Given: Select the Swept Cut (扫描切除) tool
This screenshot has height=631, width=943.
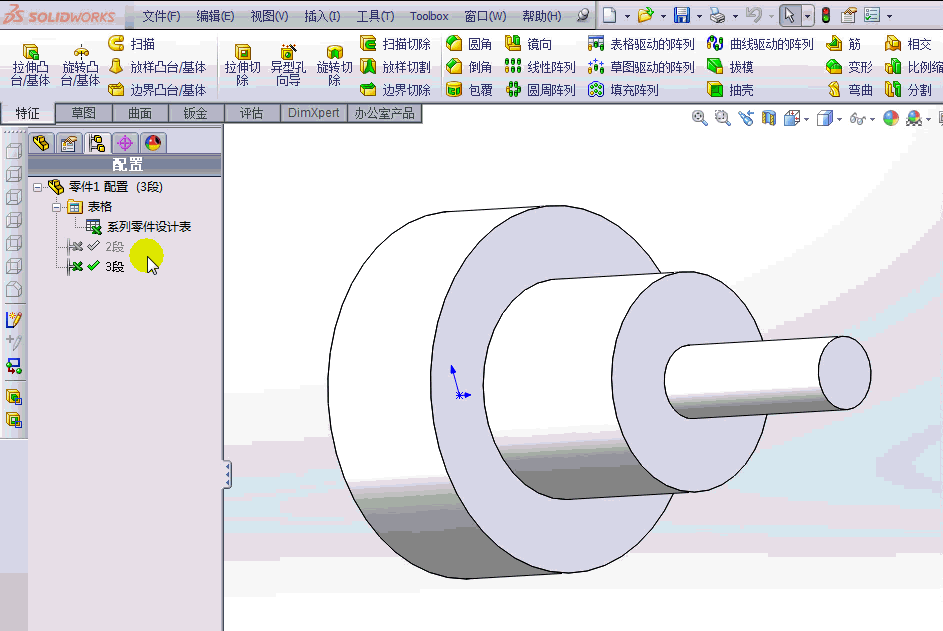Looking at the screenshot, I should coord(395,43).
